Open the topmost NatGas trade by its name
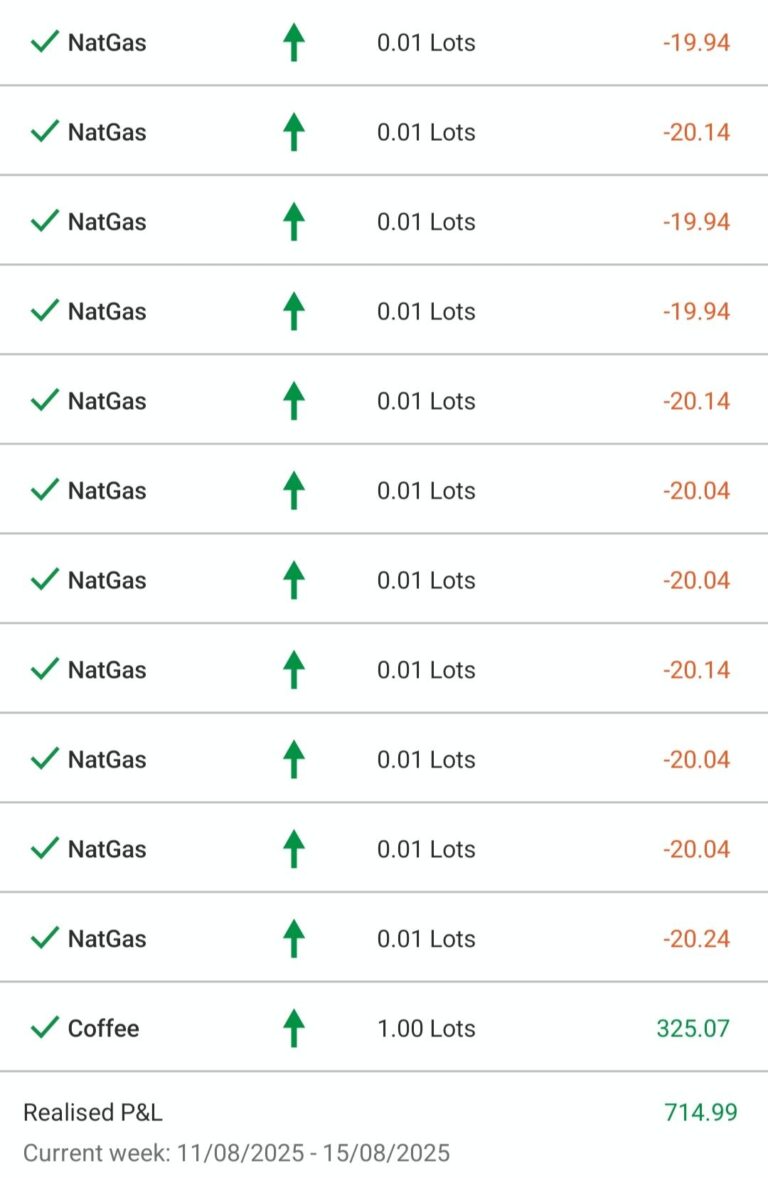This screenshot has height=1178, width=768. tap(107, 43)
